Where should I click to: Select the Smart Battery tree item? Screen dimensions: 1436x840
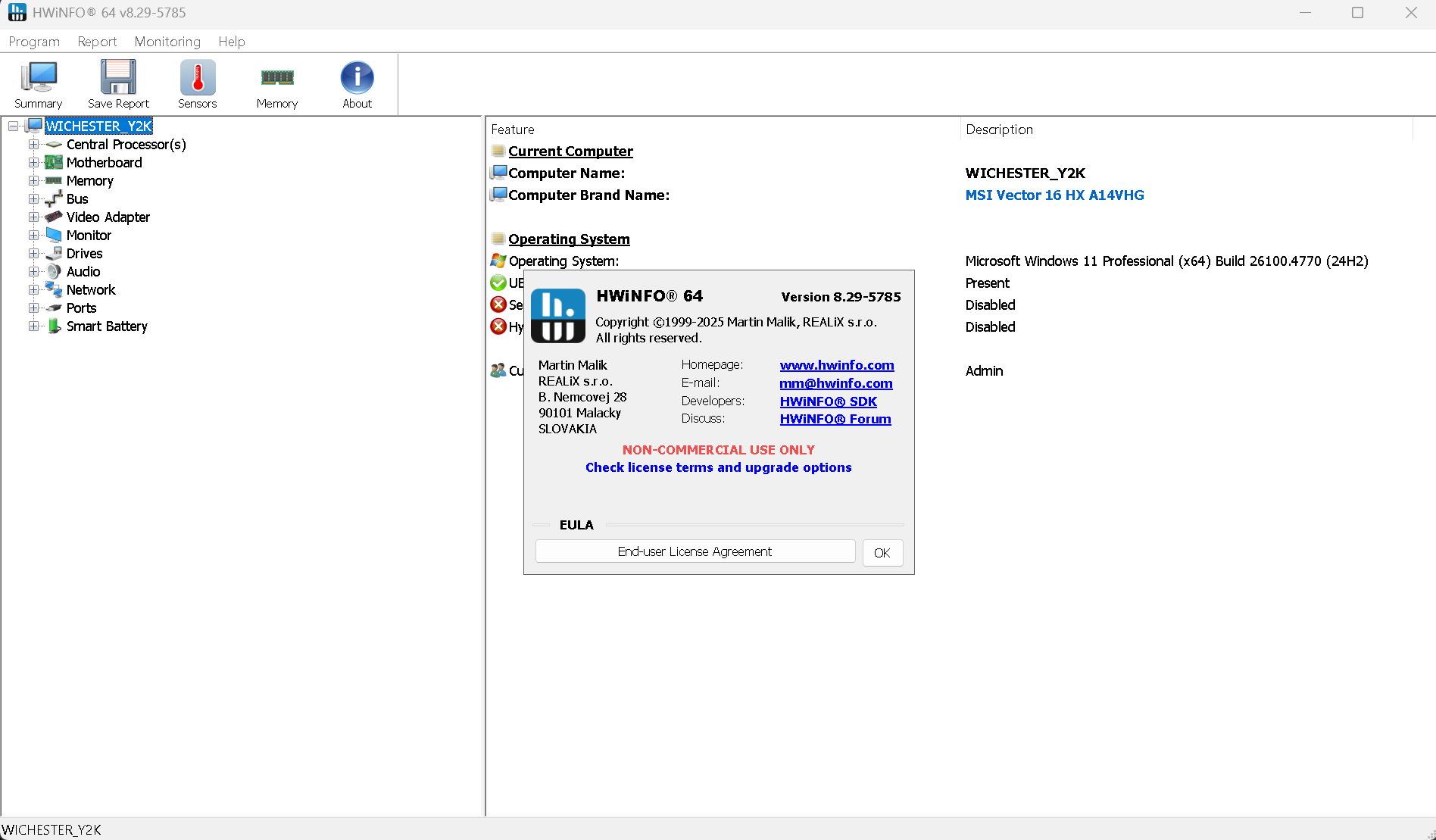pyautogui.click(x=107, y=326)
